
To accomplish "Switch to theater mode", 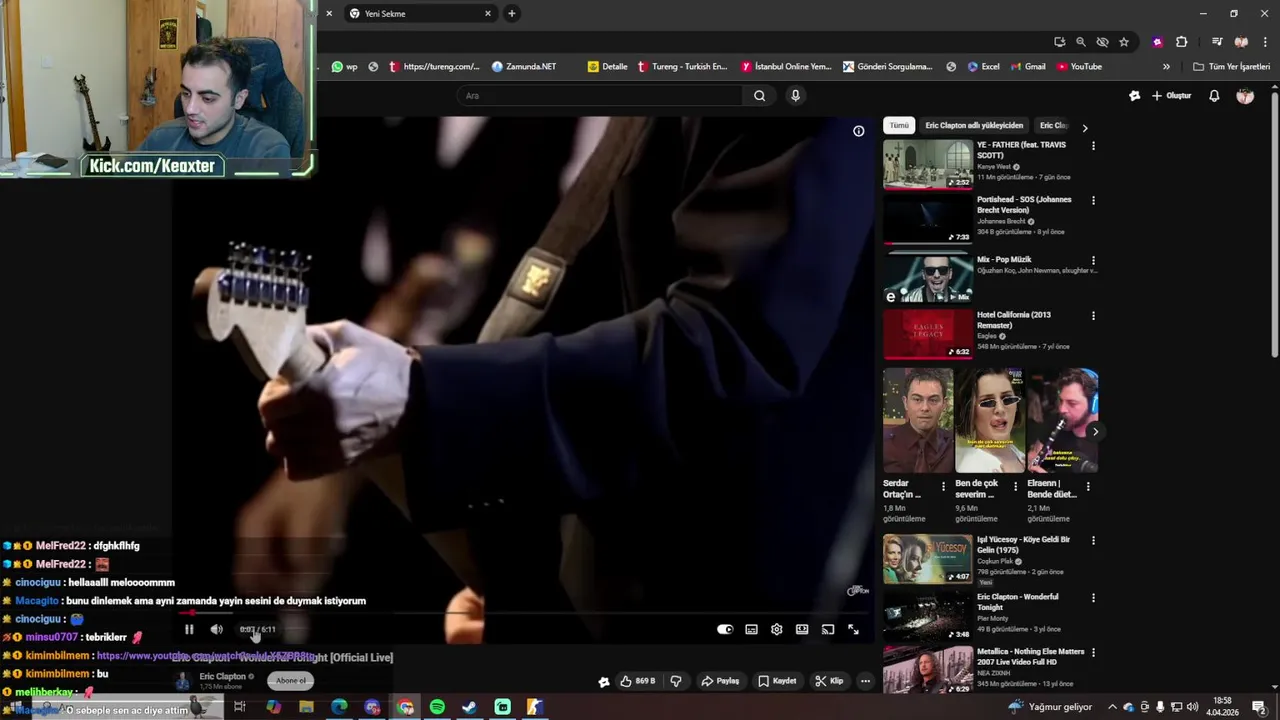I will coord(802,629).
